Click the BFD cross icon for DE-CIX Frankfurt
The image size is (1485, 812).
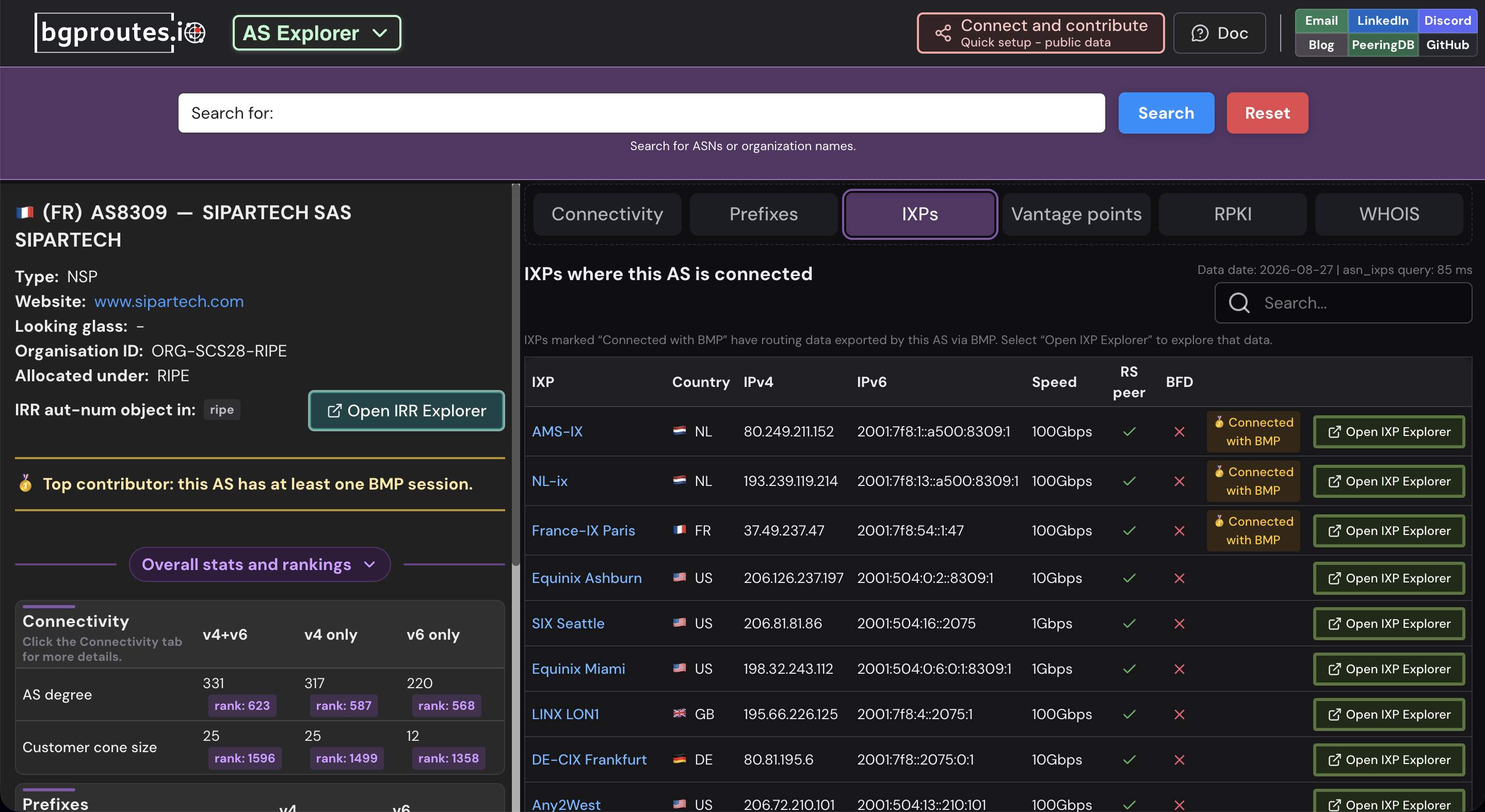point(1179,759)
